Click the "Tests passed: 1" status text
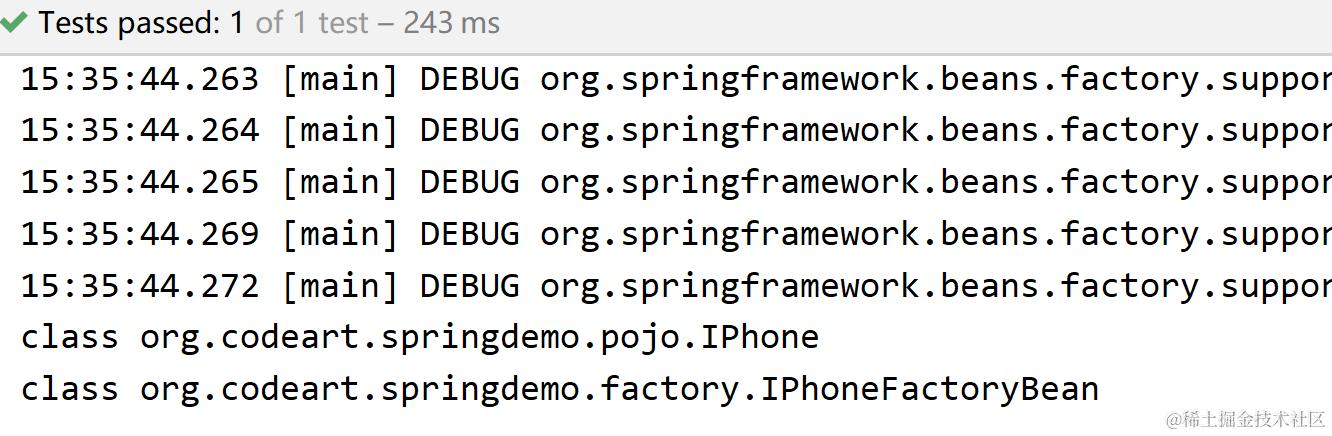1332x436 pixels. pos(141,23)
